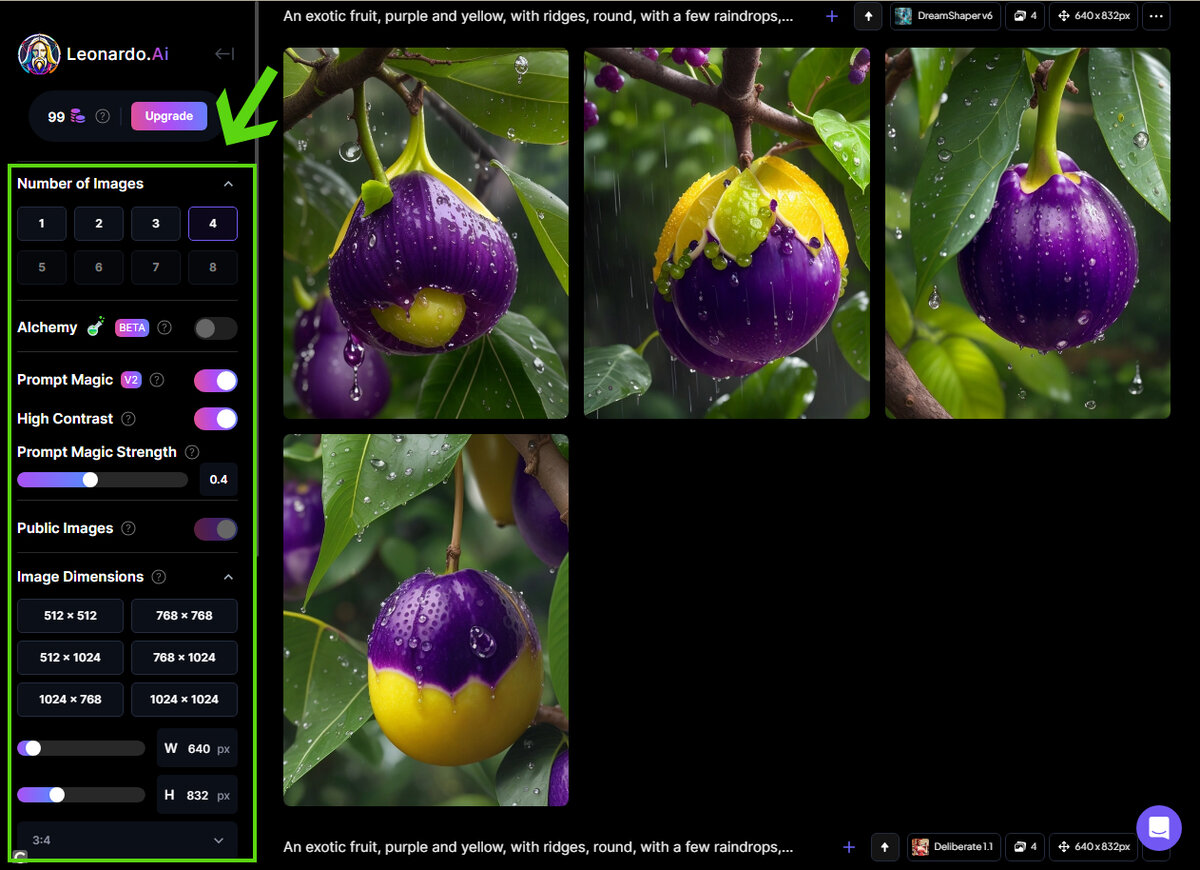
Task: Open the yellow-topped fruit thumbnail in the middle
Action: 727,233
